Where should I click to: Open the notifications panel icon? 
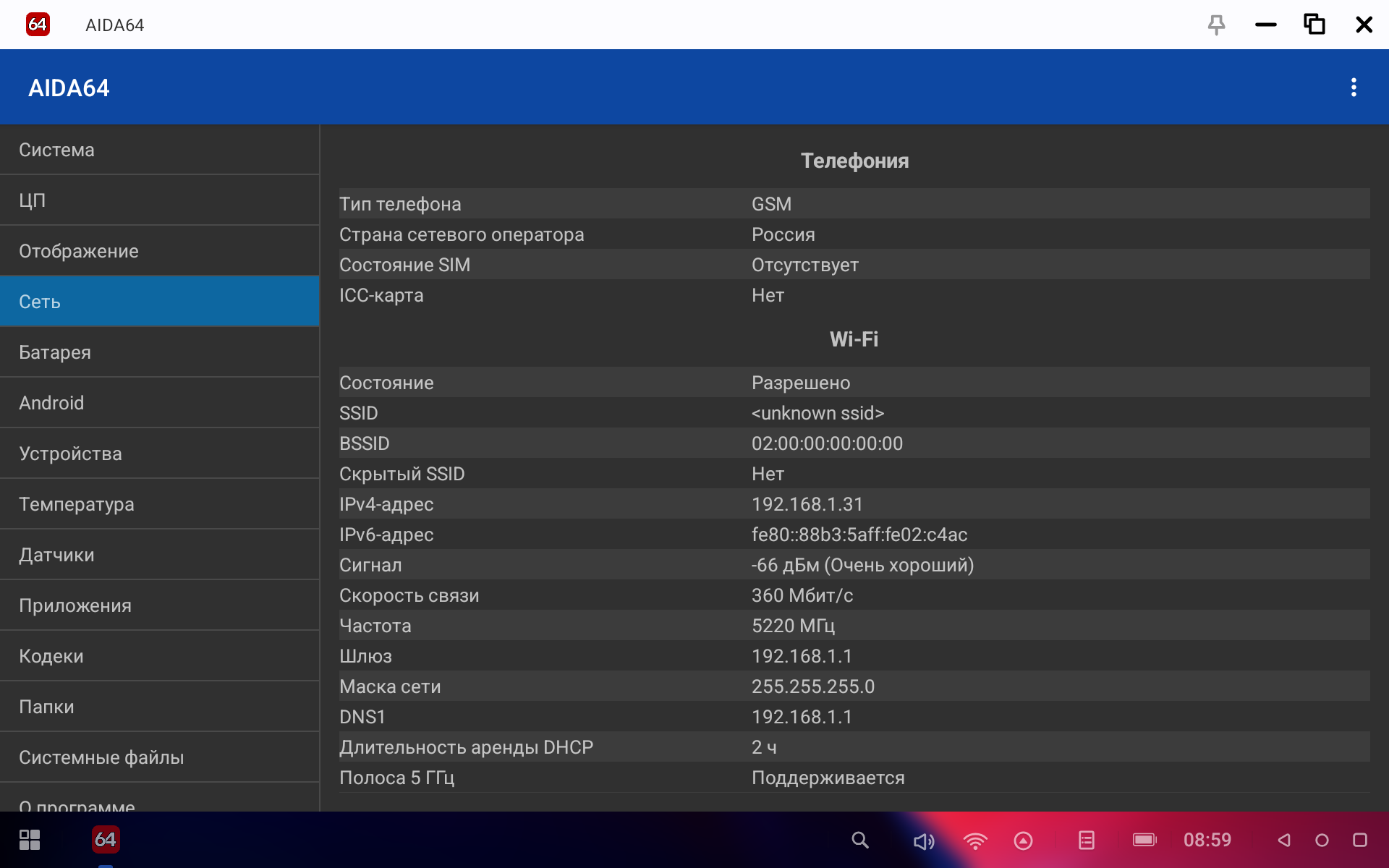coord(1086,840)
